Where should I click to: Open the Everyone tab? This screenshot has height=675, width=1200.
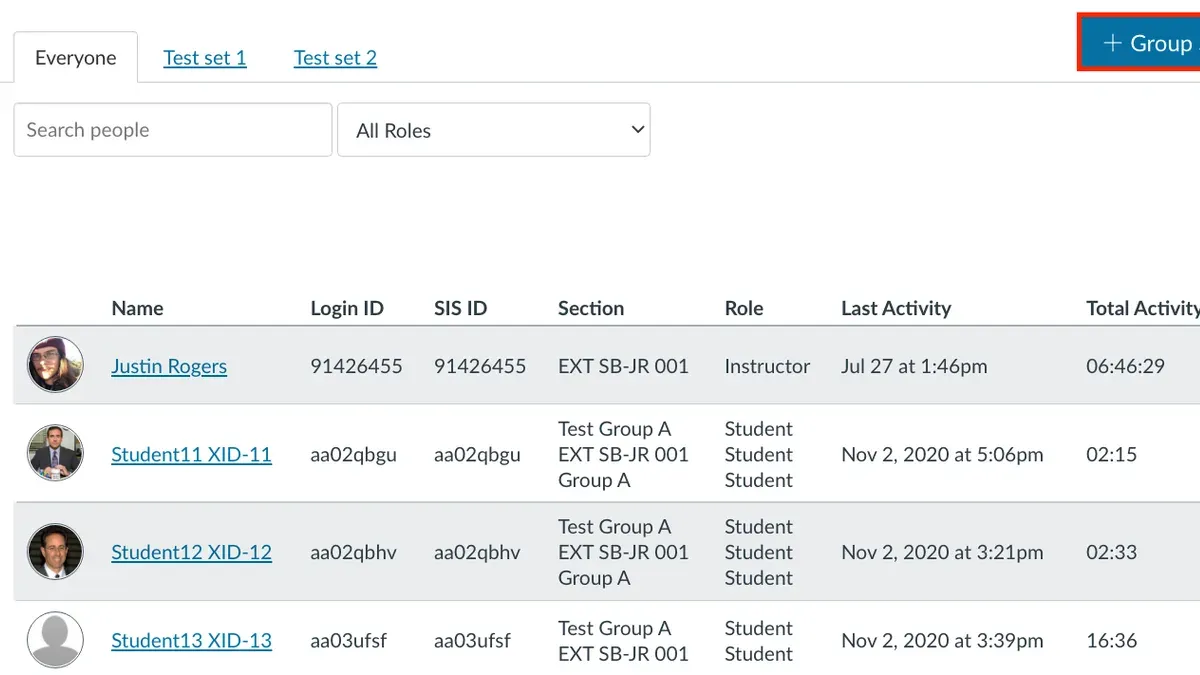(x=75, y=58)
